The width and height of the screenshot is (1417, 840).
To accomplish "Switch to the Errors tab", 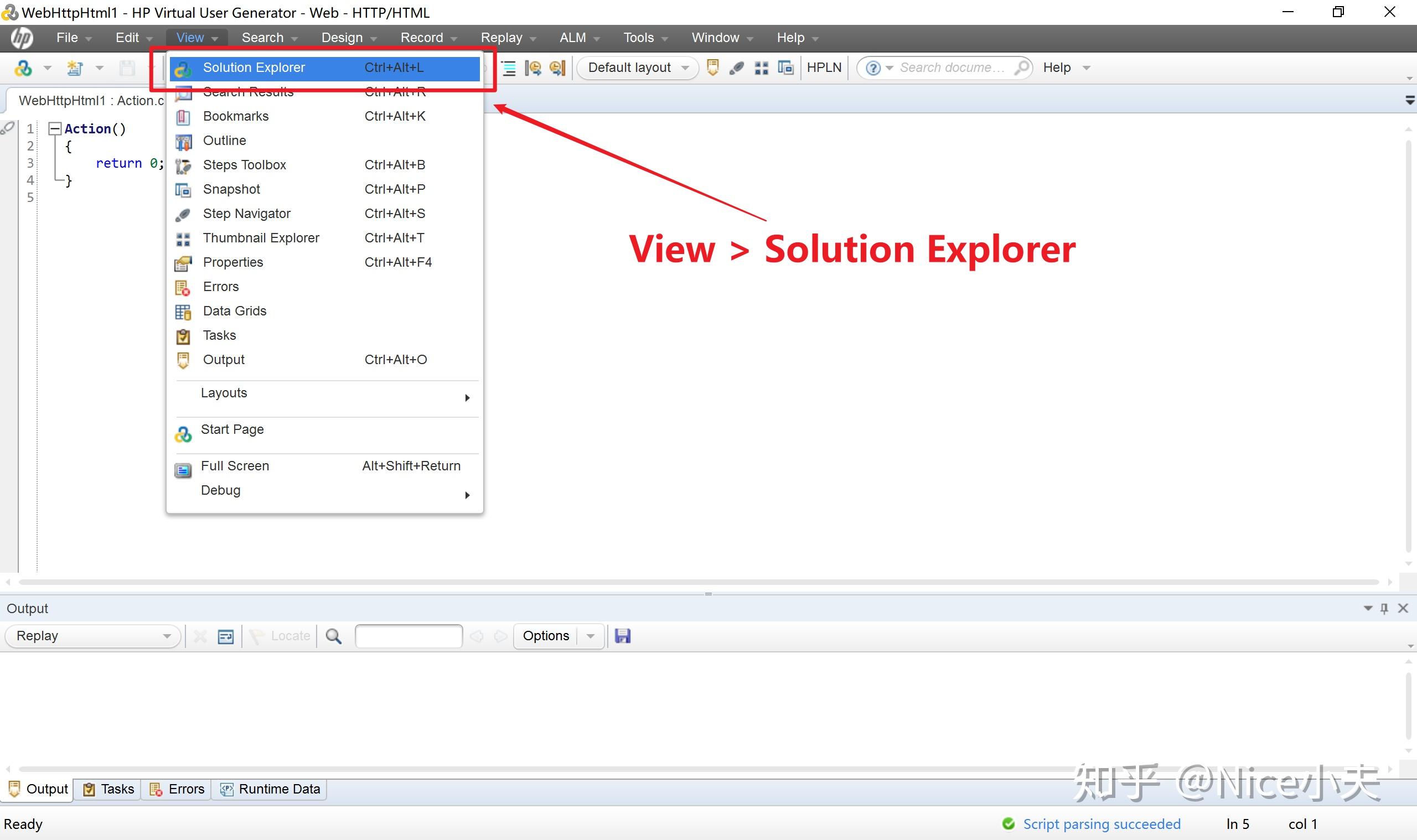I will [x=177, y=789].
